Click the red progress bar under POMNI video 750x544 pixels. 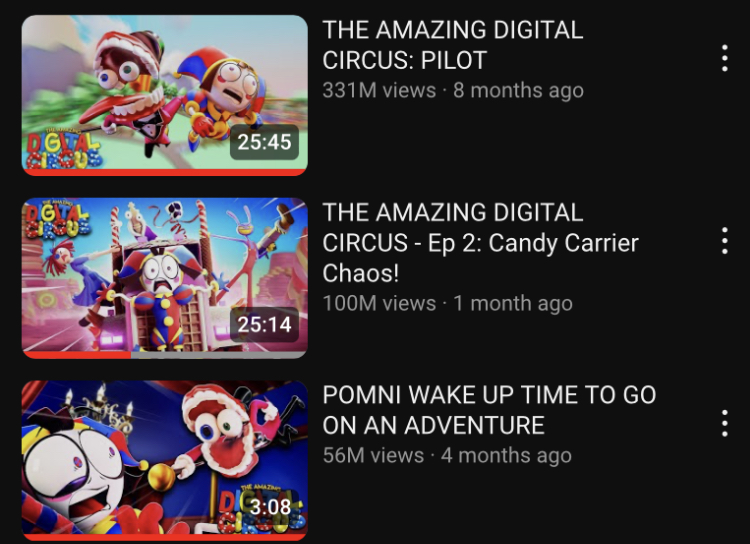point(165,538)
